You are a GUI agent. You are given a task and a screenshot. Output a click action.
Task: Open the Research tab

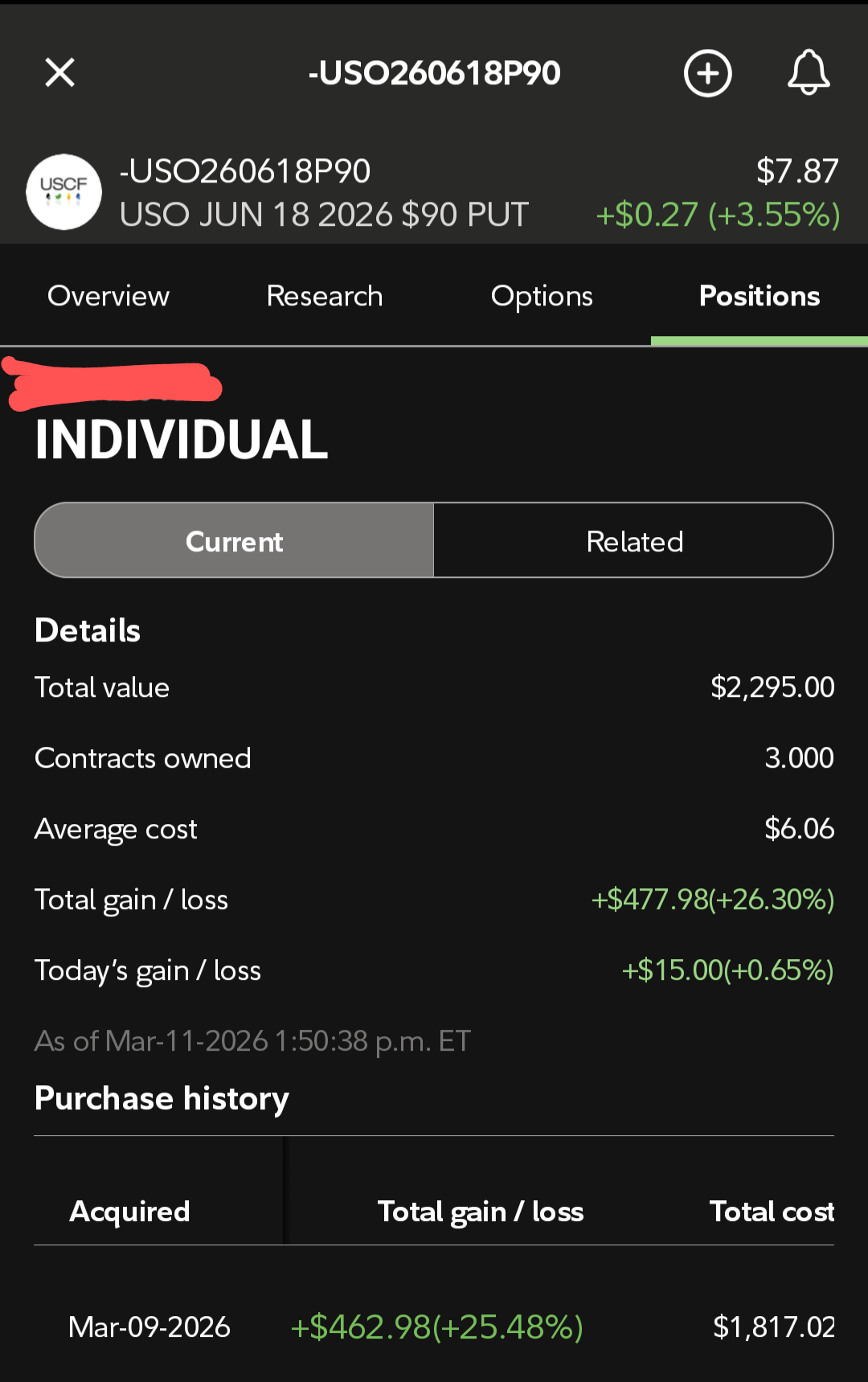325,296
